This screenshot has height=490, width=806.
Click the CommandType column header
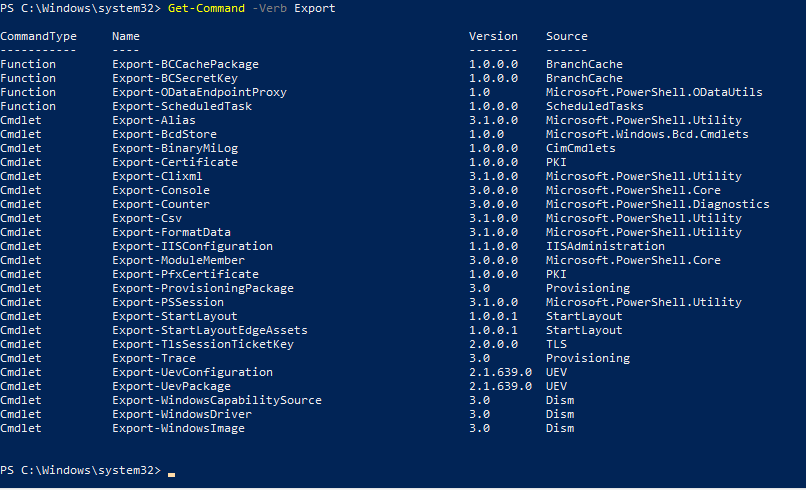coord(39,36)
